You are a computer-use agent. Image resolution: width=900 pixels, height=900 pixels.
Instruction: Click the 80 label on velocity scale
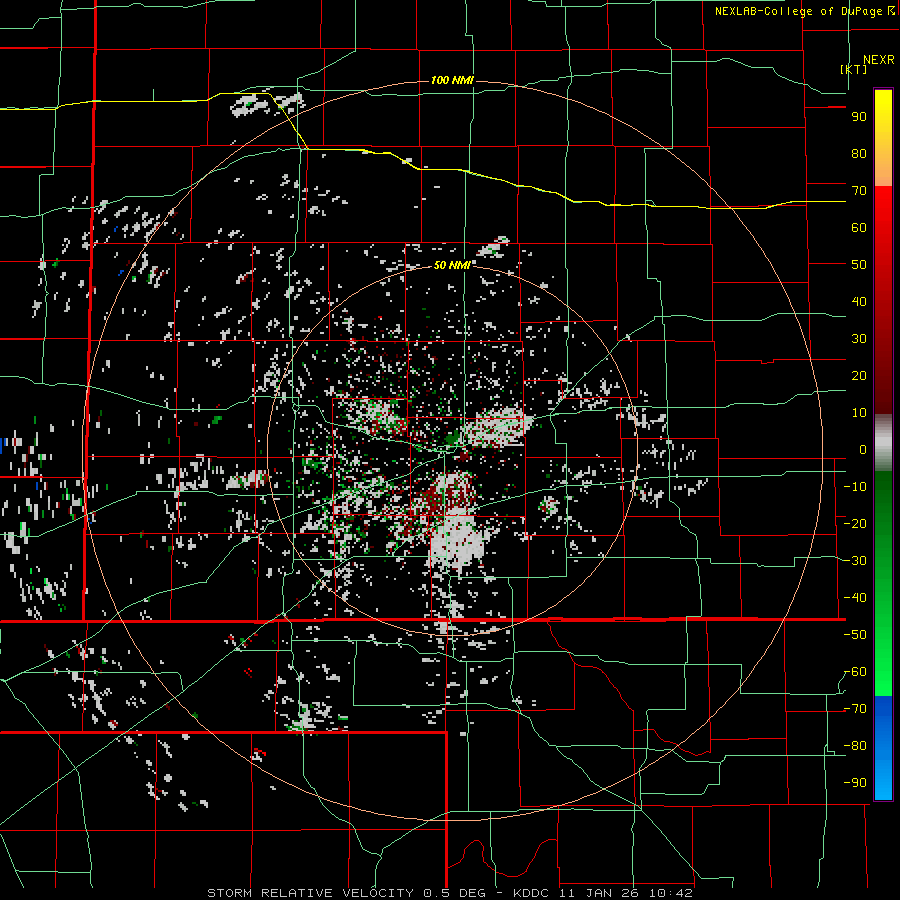(x=859, y=154)
